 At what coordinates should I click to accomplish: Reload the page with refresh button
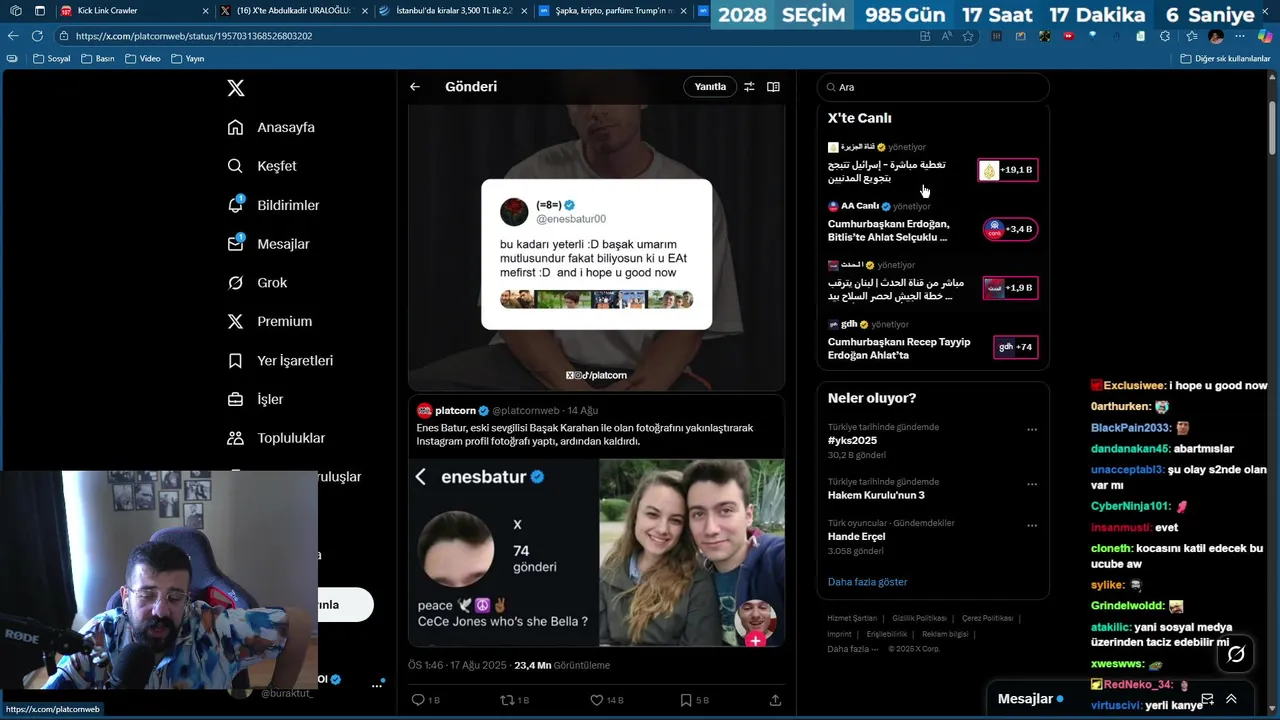(x=37, y=35)
